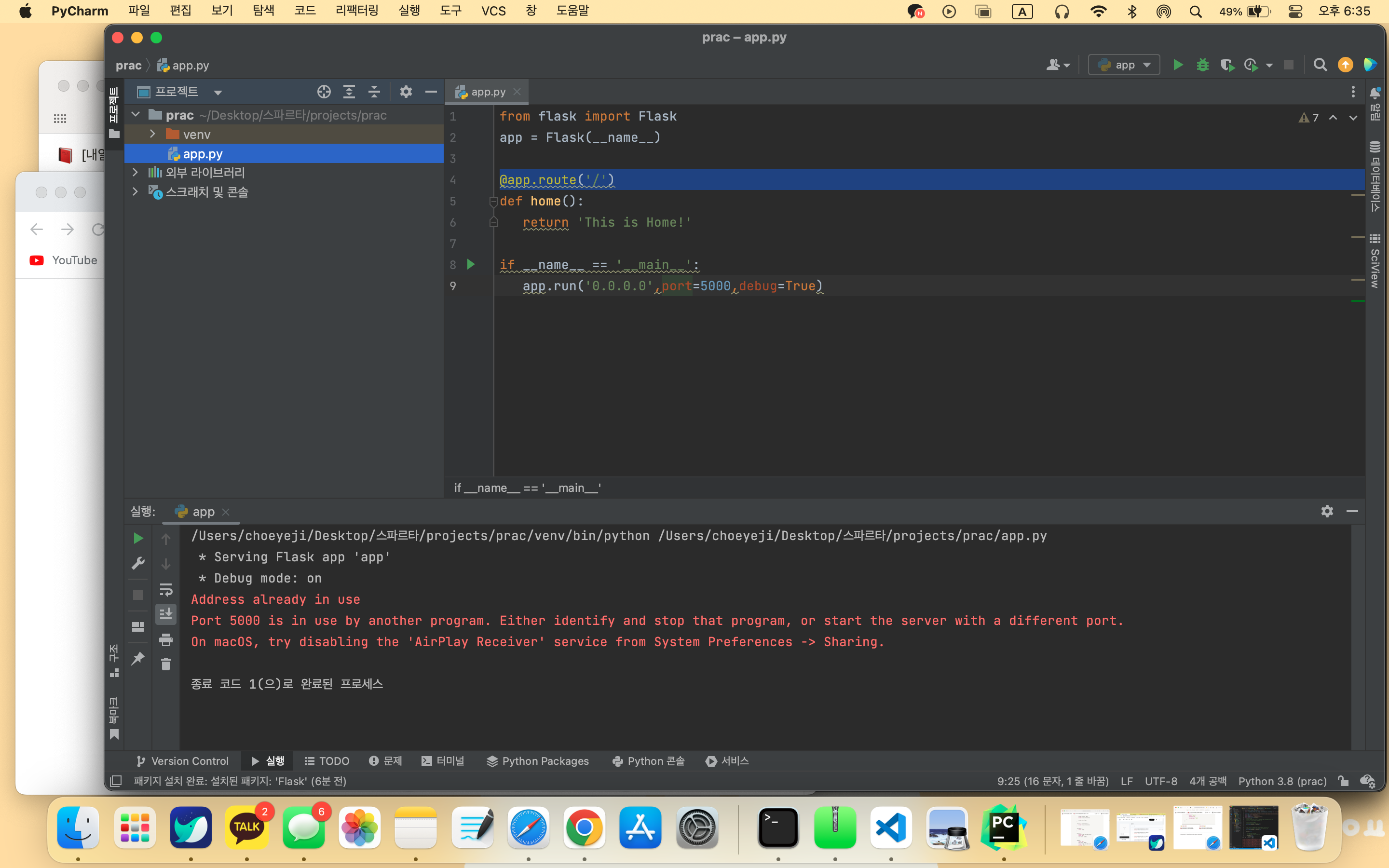Image resolution: width=1389 pixels, height=868 pixels.
Task: Hide the project tool window
Action: pyautogui.click(x=431, y=92)
